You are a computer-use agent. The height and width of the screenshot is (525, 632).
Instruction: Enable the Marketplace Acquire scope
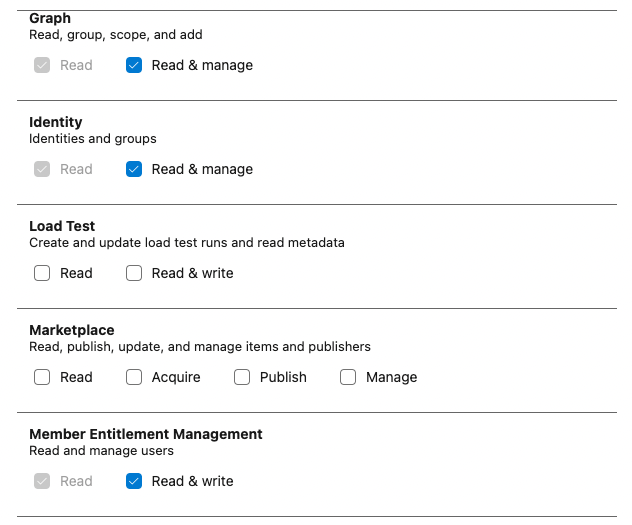pos(134,378)
